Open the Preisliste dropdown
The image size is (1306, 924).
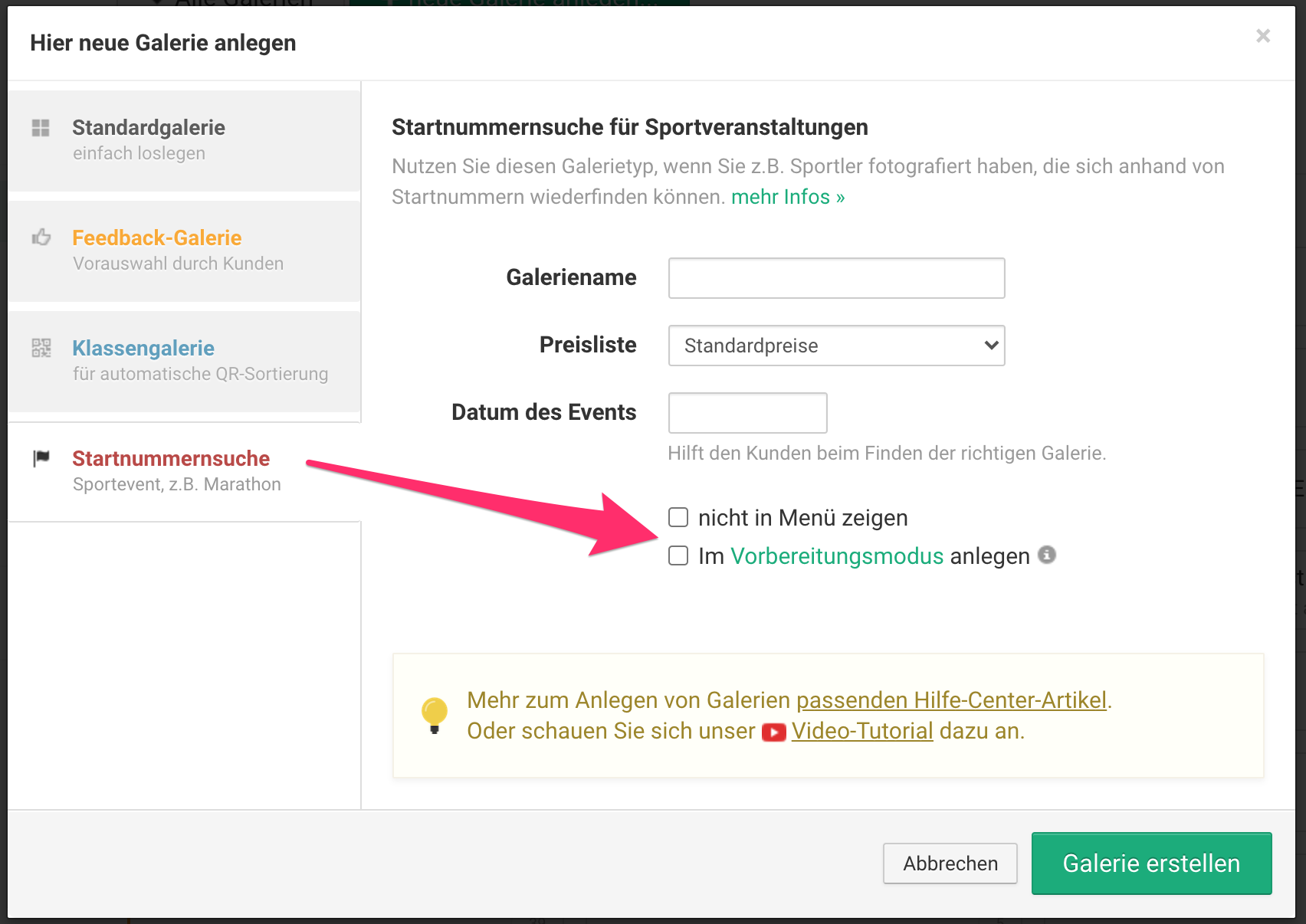[x=836, y=346]
